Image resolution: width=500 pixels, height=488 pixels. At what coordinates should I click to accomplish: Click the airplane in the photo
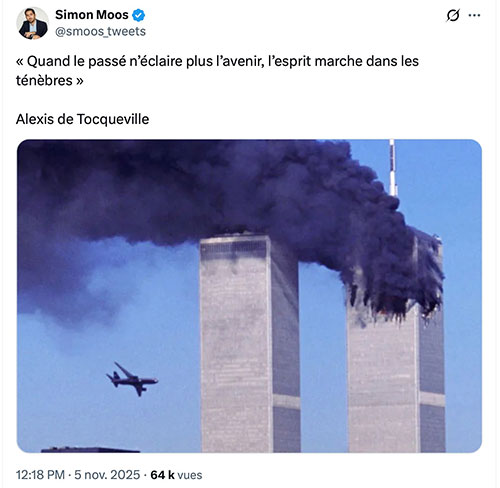click(x=132, y=379)
